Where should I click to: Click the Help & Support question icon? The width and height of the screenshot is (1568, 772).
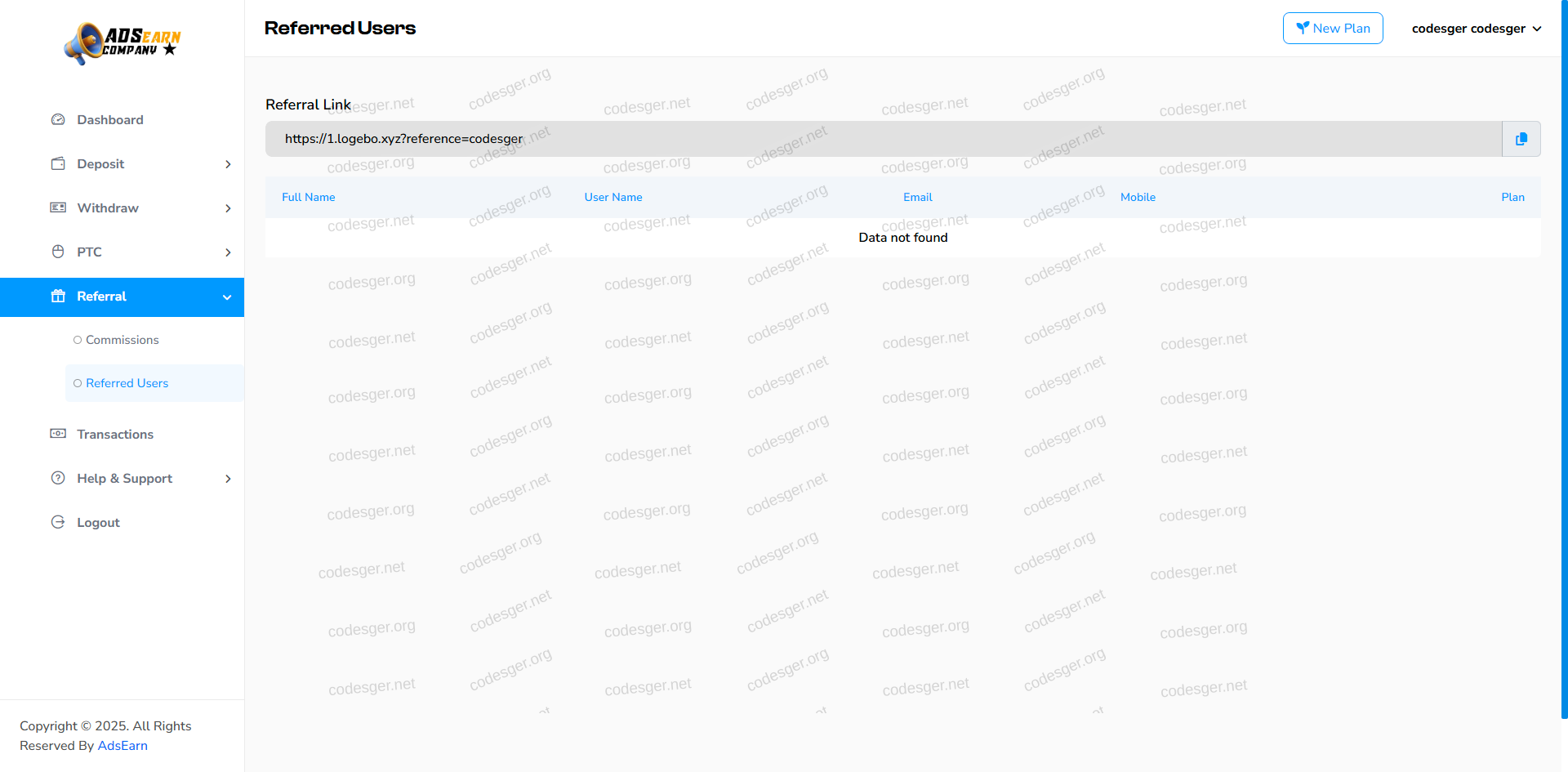coord(58,479)
